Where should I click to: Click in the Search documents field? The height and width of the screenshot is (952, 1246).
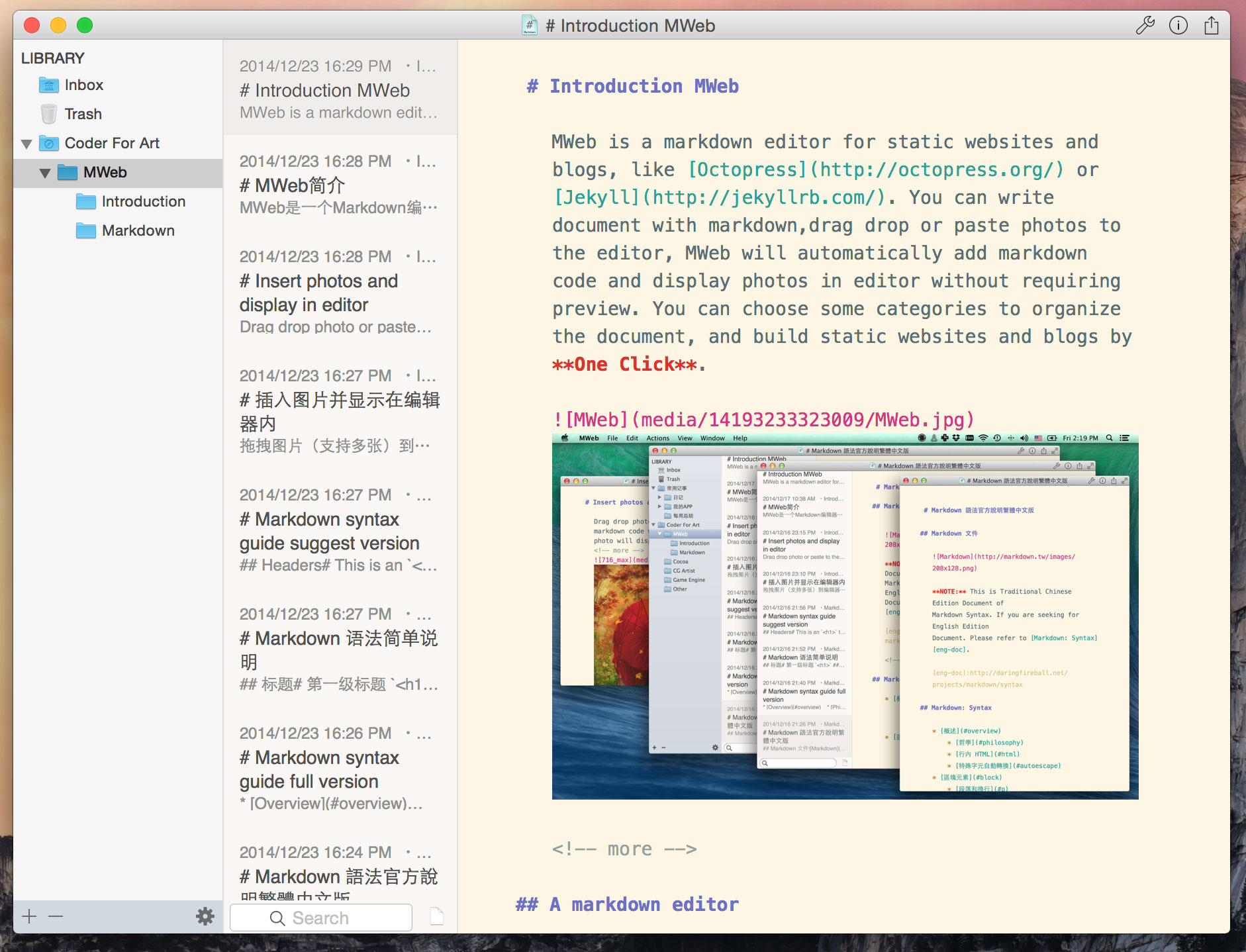coord(321,918)
